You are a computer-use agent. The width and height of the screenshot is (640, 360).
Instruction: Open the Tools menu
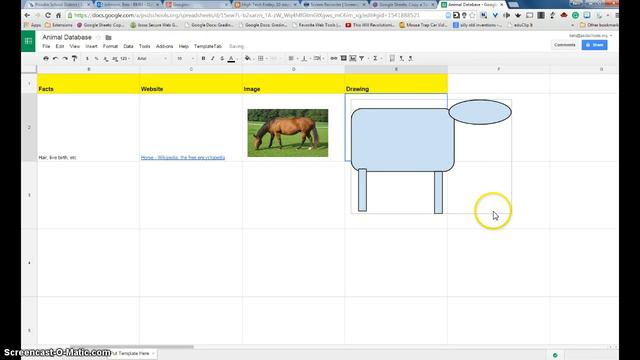pyautogui.click(x=144, y=47)
